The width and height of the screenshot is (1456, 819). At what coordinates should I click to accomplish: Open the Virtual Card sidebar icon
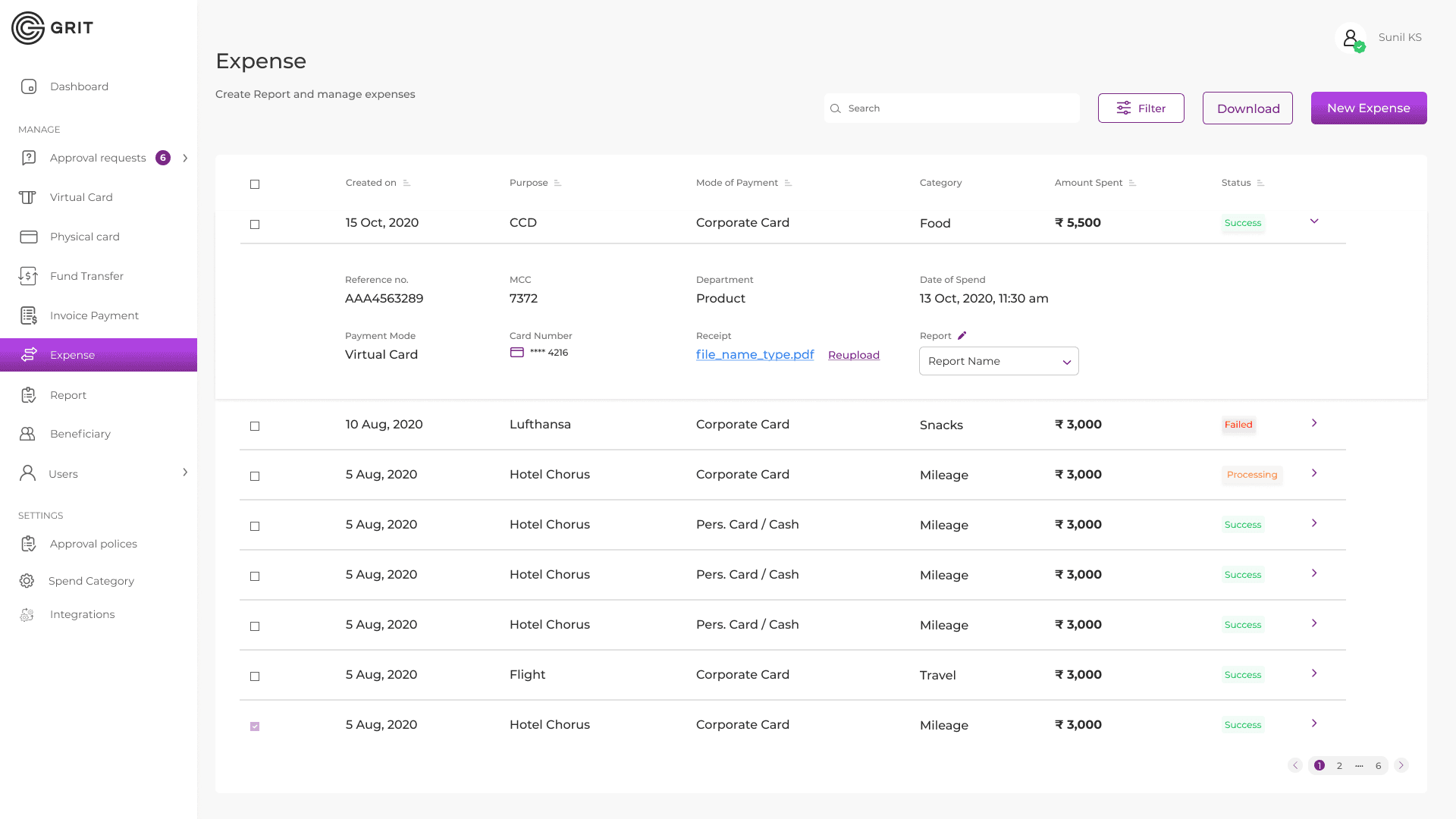pos(27,197)
